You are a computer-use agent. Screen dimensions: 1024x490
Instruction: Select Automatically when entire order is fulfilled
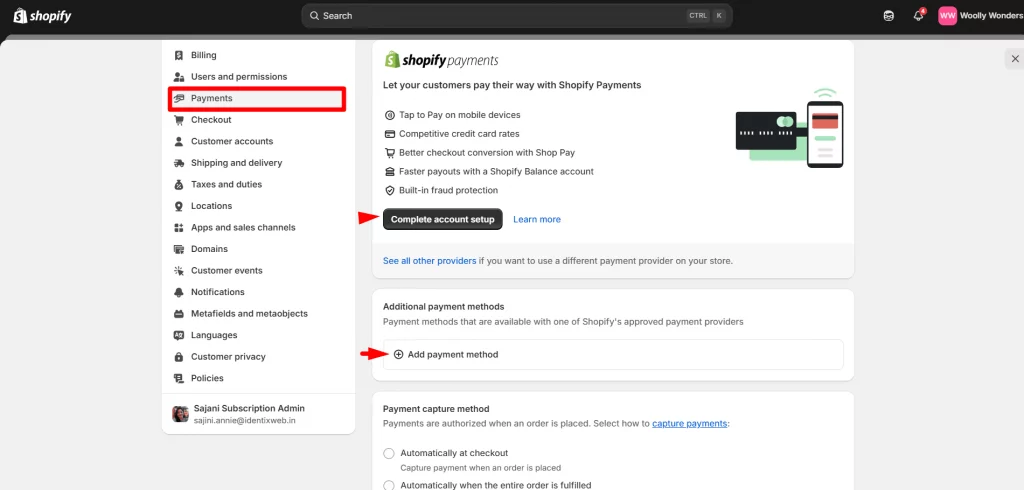coord(389,485)
